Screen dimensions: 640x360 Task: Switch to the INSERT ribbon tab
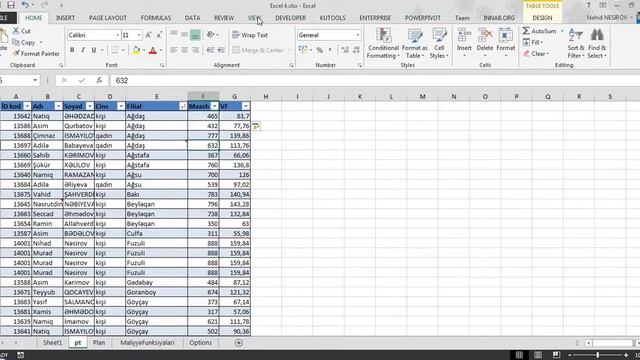pyautogui.click(x=65, y=18)
